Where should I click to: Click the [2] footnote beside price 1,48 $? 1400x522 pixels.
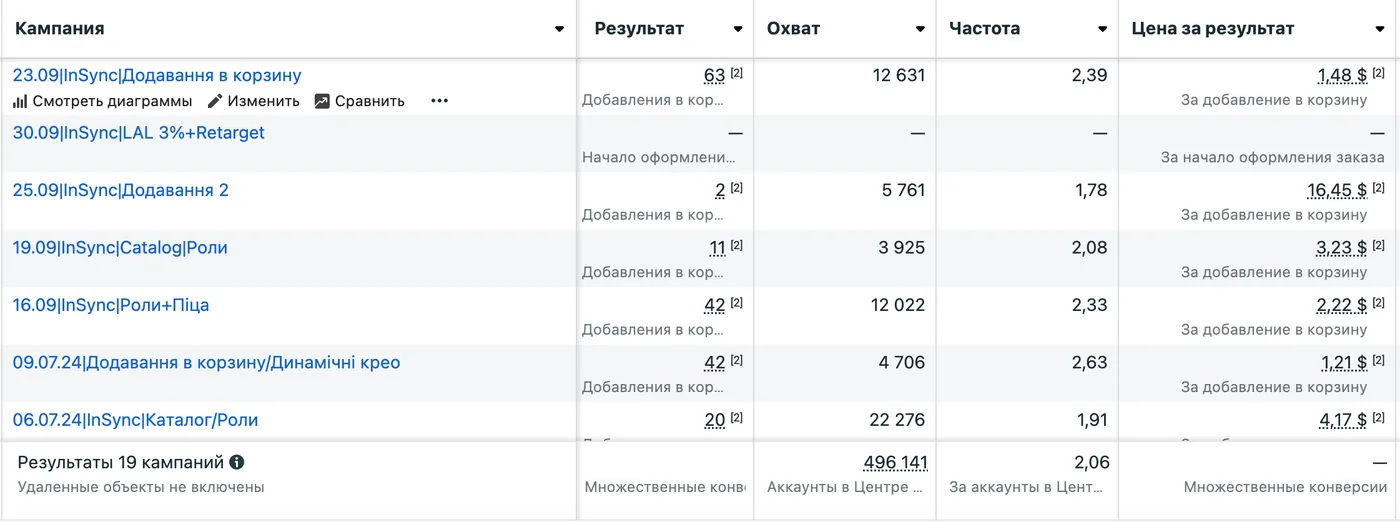point(1378,73)
